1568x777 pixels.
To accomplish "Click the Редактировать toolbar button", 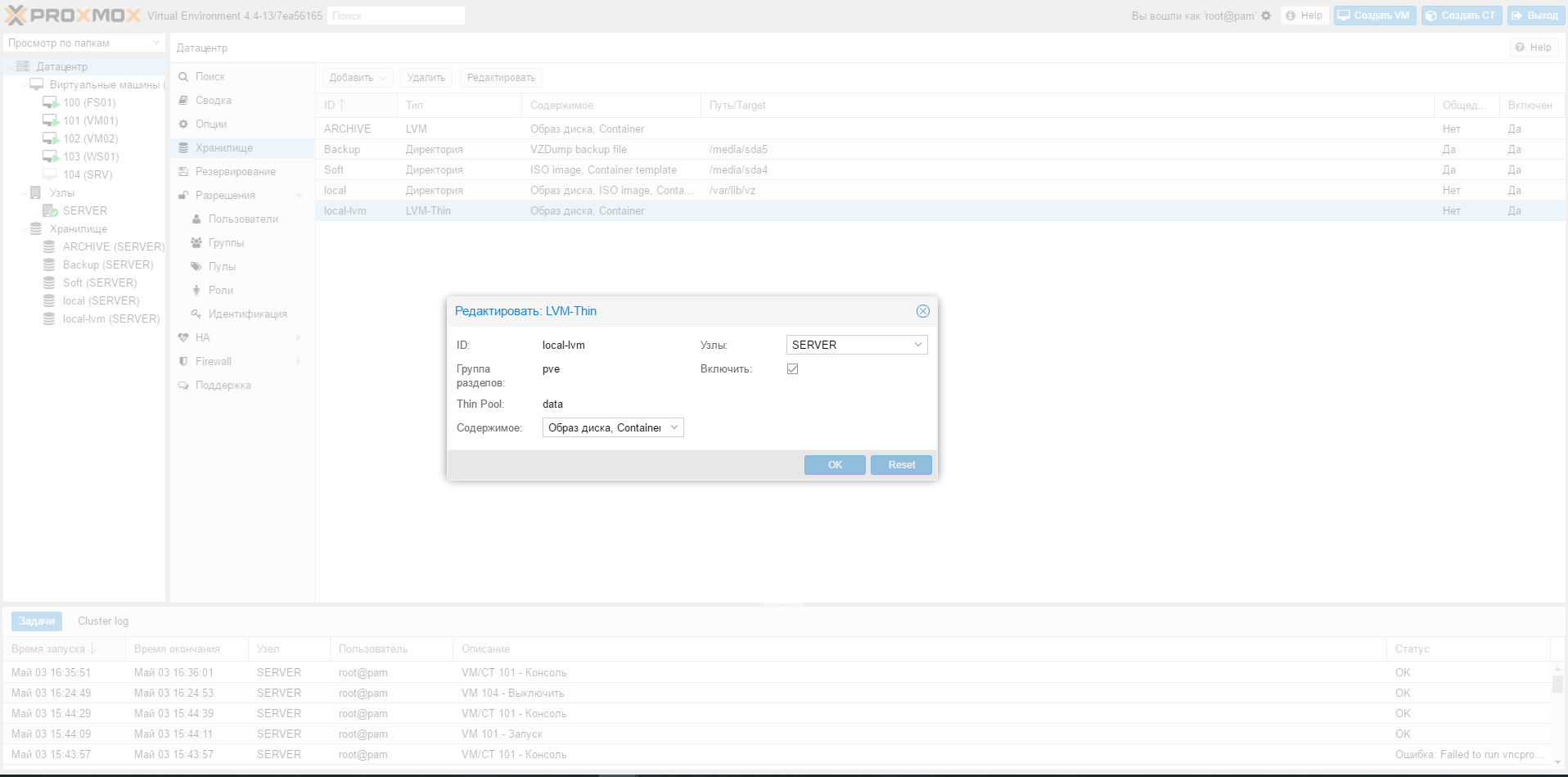I will tap(501, 78).
